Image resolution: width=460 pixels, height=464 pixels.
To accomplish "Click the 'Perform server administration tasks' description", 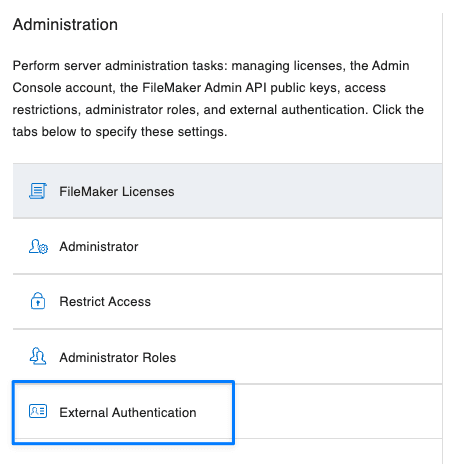I will [218, 99].
